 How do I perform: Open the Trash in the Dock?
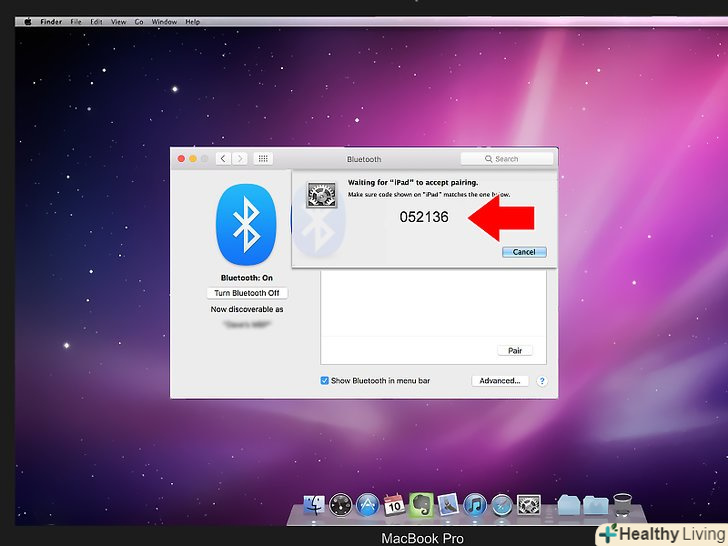pyautogui.click(x=622, y=505)
